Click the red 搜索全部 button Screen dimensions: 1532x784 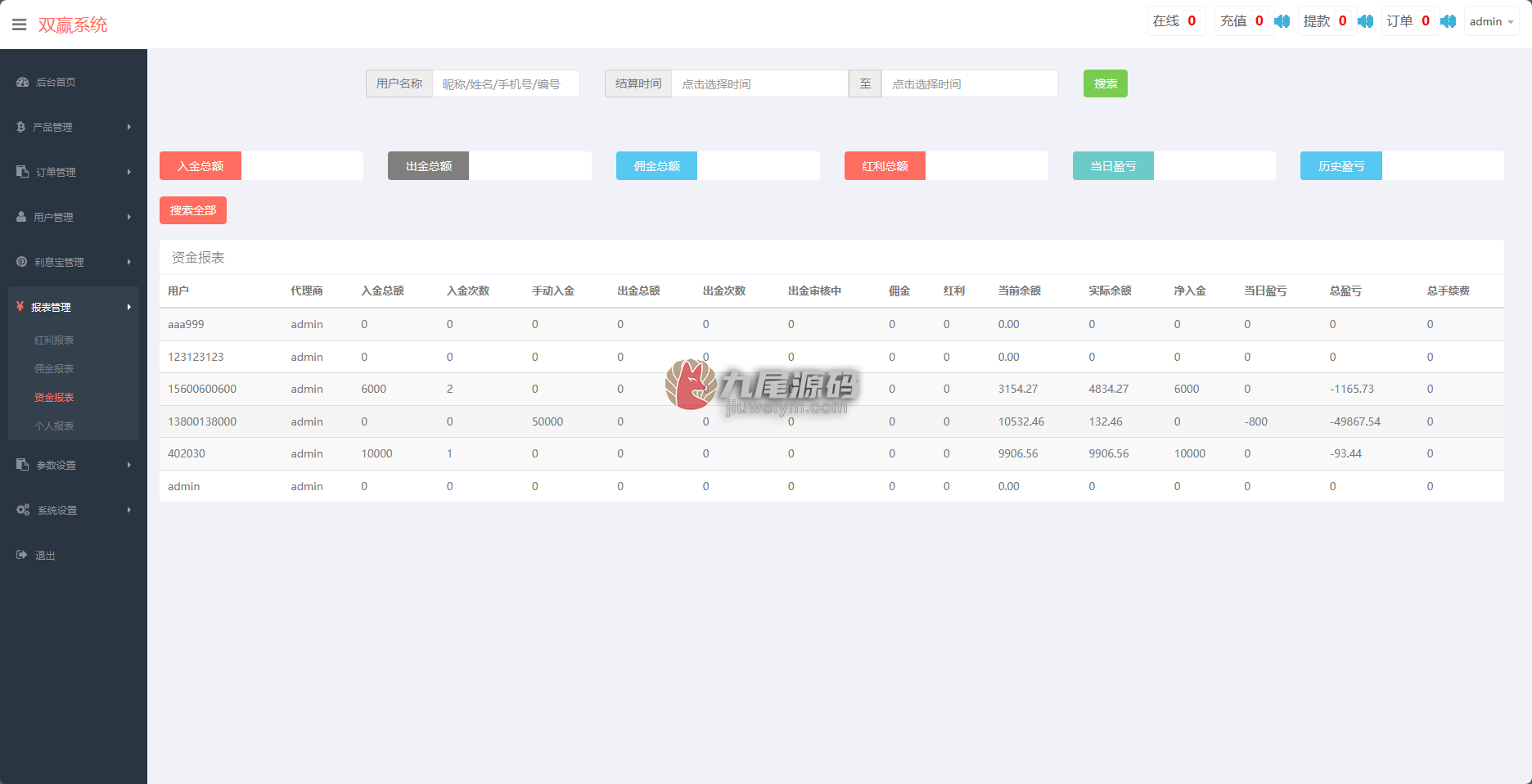pos(193,210)
